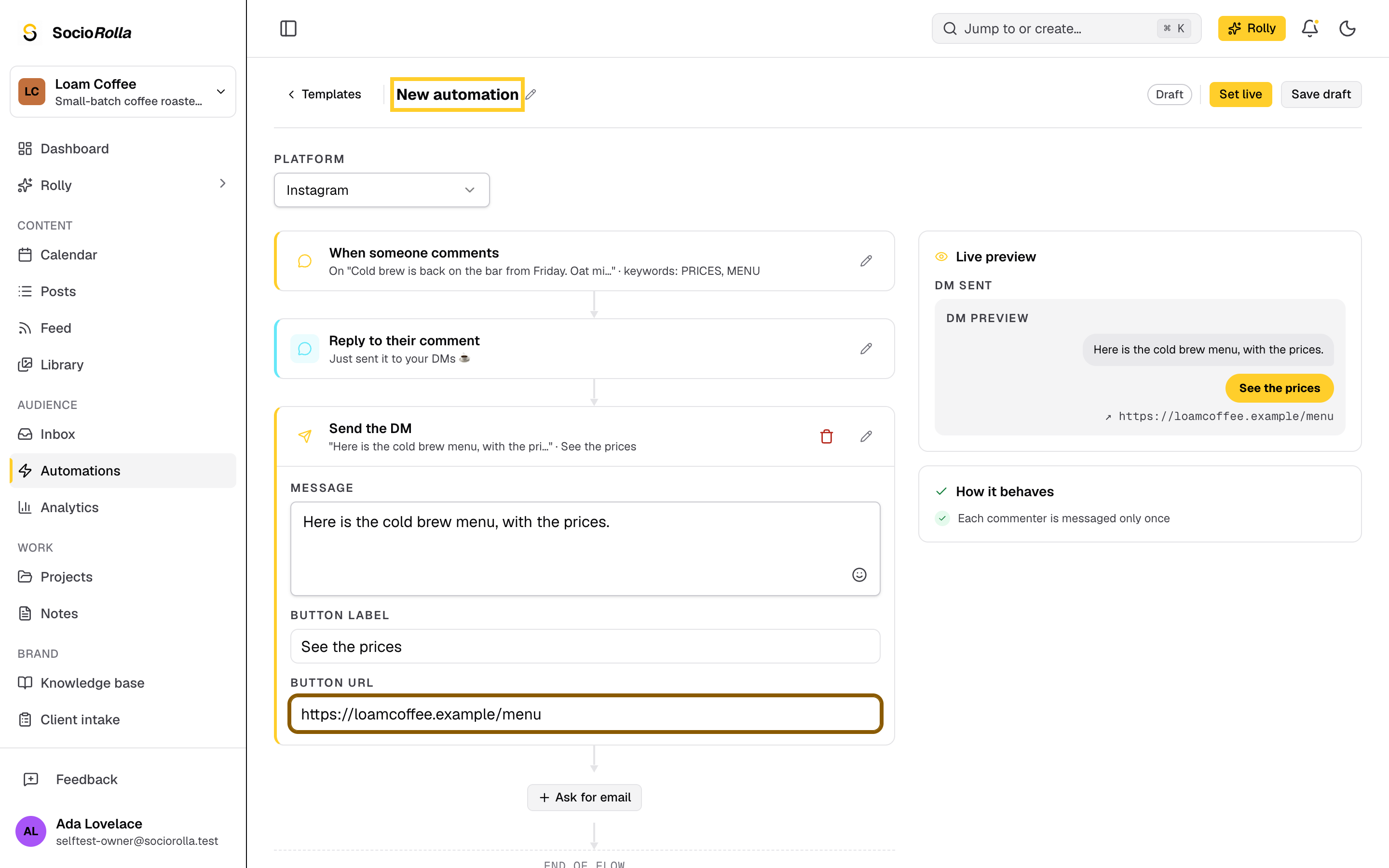
Task: Collapse the Send the DM editor pencil
Action: [866, 436]
